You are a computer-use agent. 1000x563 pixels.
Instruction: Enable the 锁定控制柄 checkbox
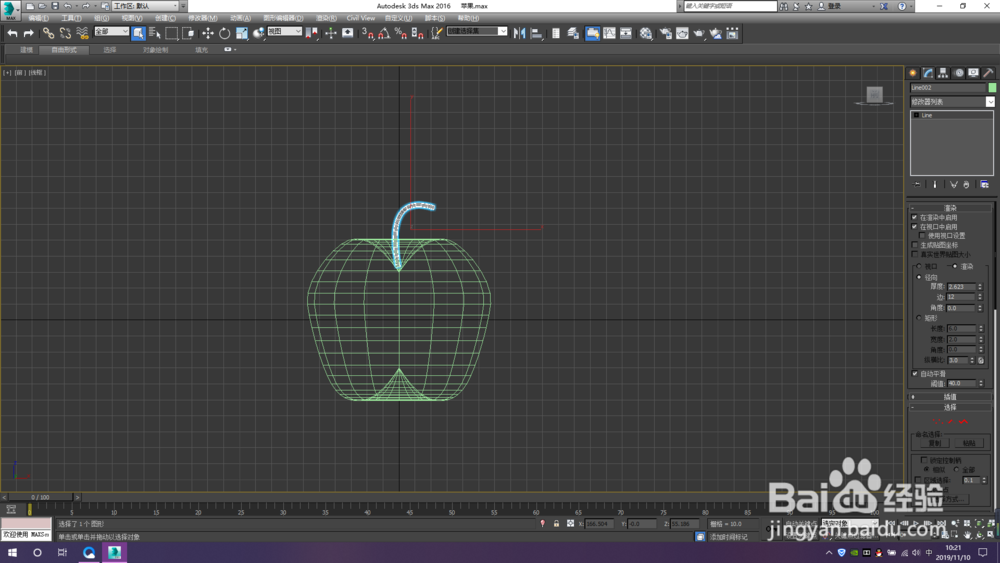pos(924,460)
